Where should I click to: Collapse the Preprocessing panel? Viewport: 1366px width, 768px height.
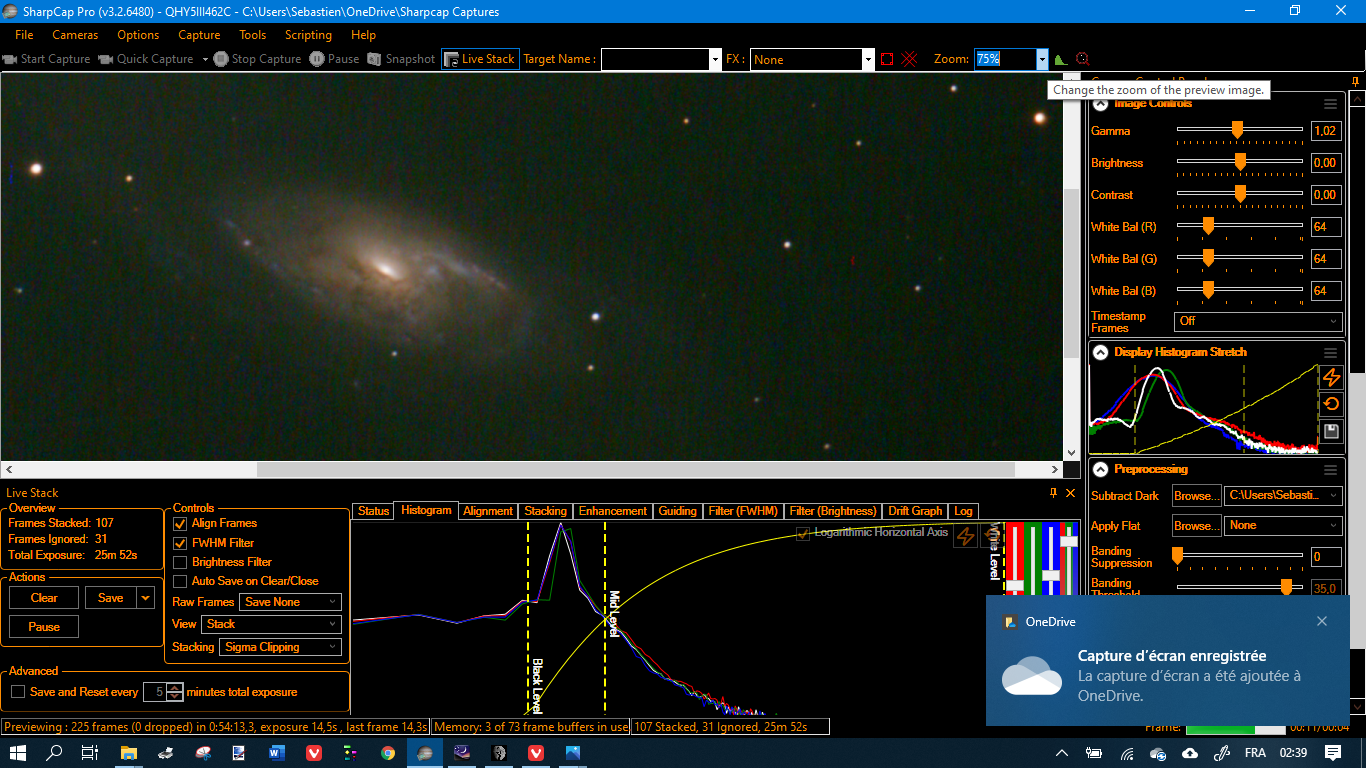[x=1100, y=469]
